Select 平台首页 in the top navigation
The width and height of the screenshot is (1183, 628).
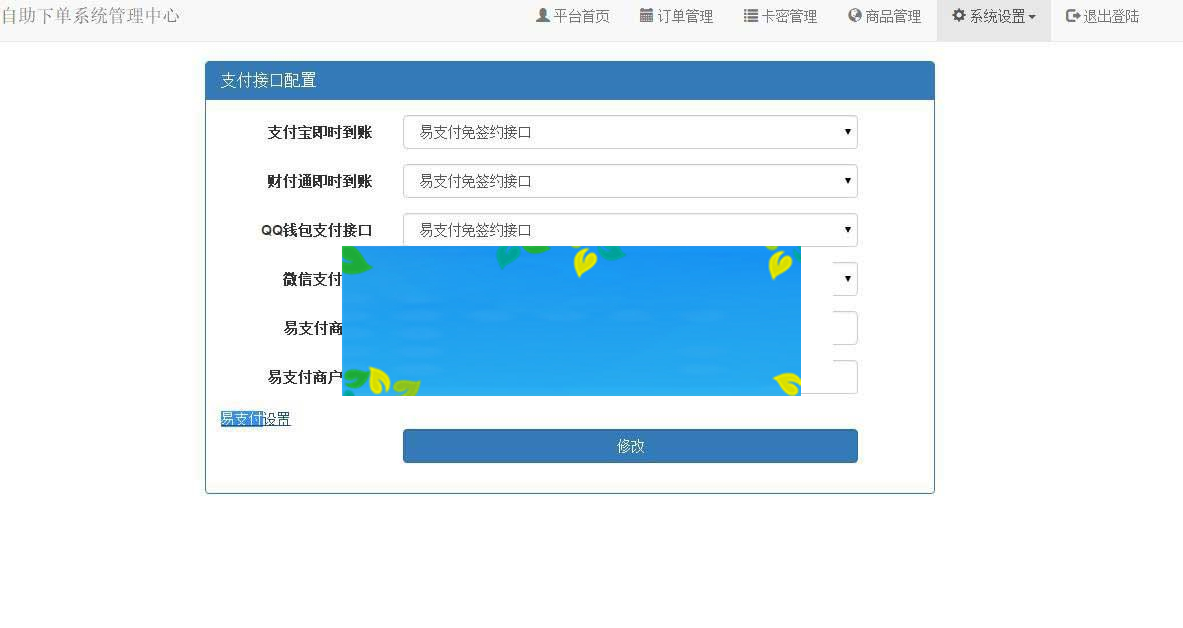point(580,15)
